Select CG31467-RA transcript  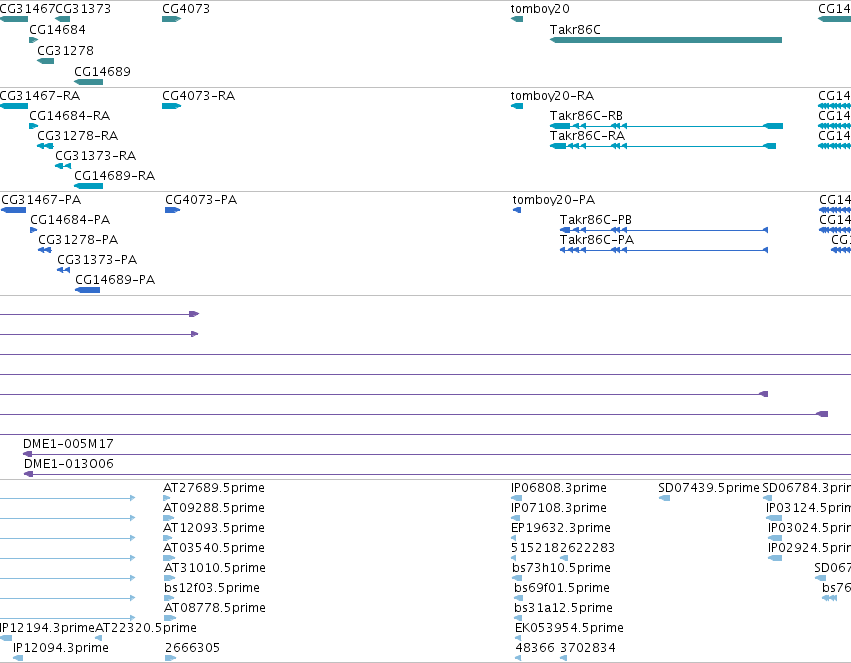[14, 106]
